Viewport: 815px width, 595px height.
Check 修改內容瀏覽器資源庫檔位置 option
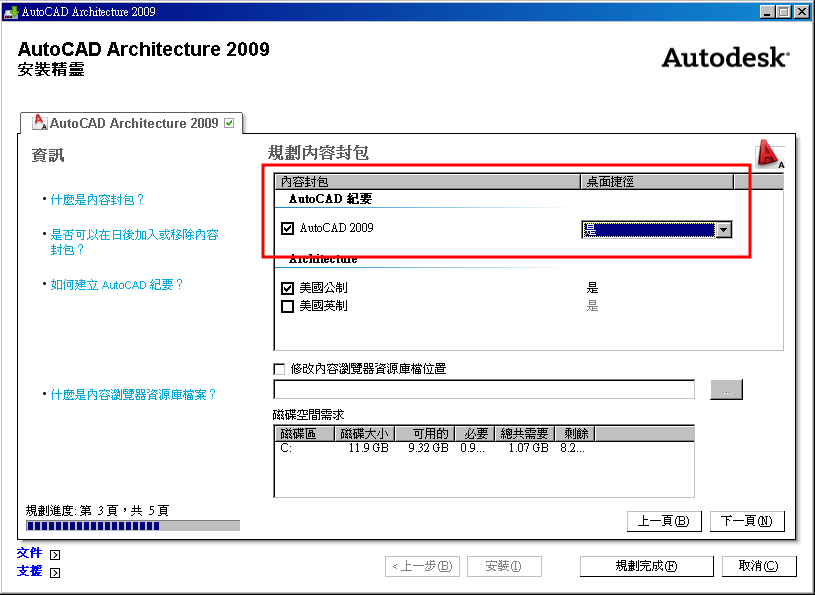tap(279, 369)
